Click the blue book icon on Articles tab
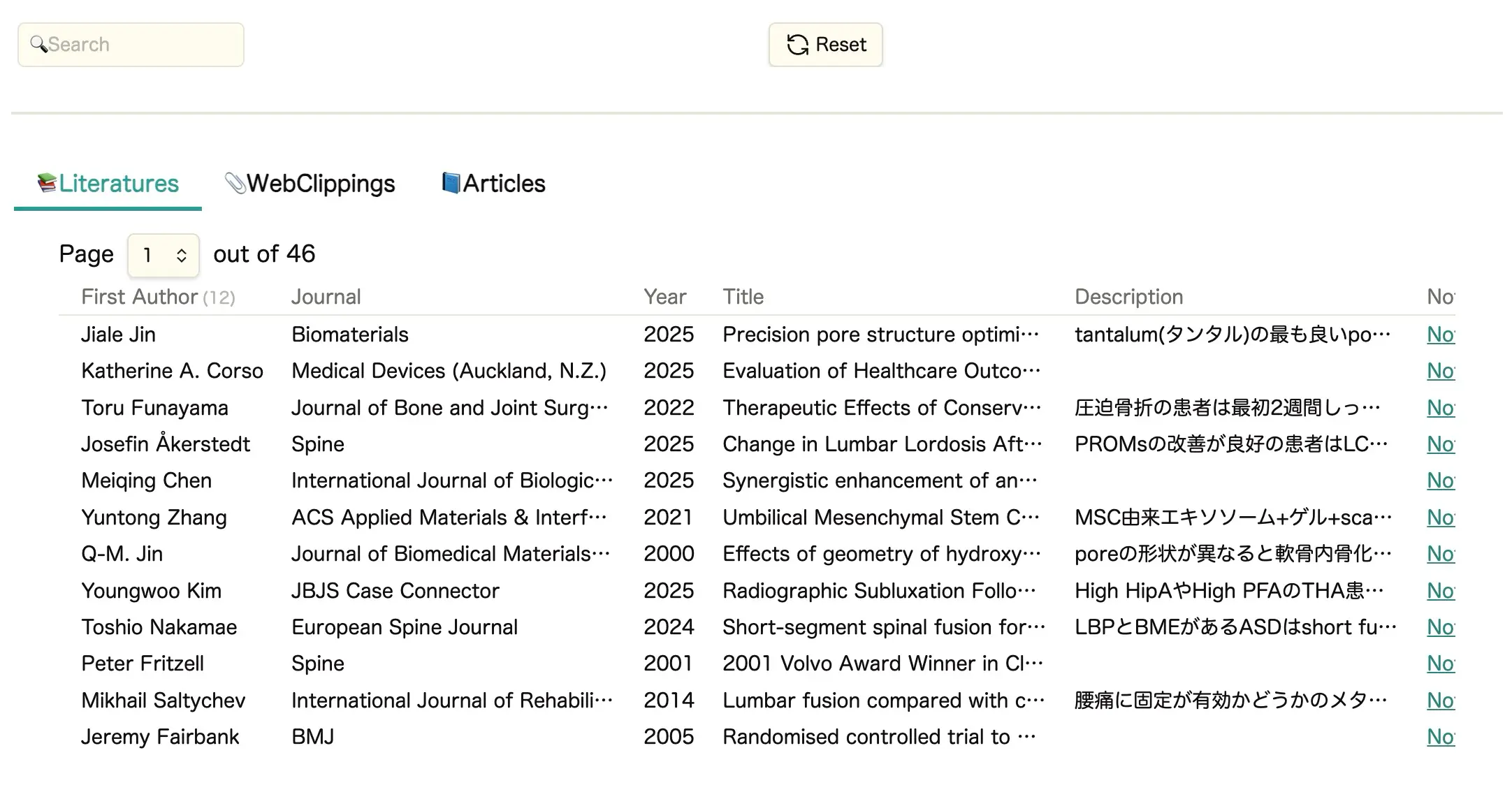 click(x=451, y=183)
